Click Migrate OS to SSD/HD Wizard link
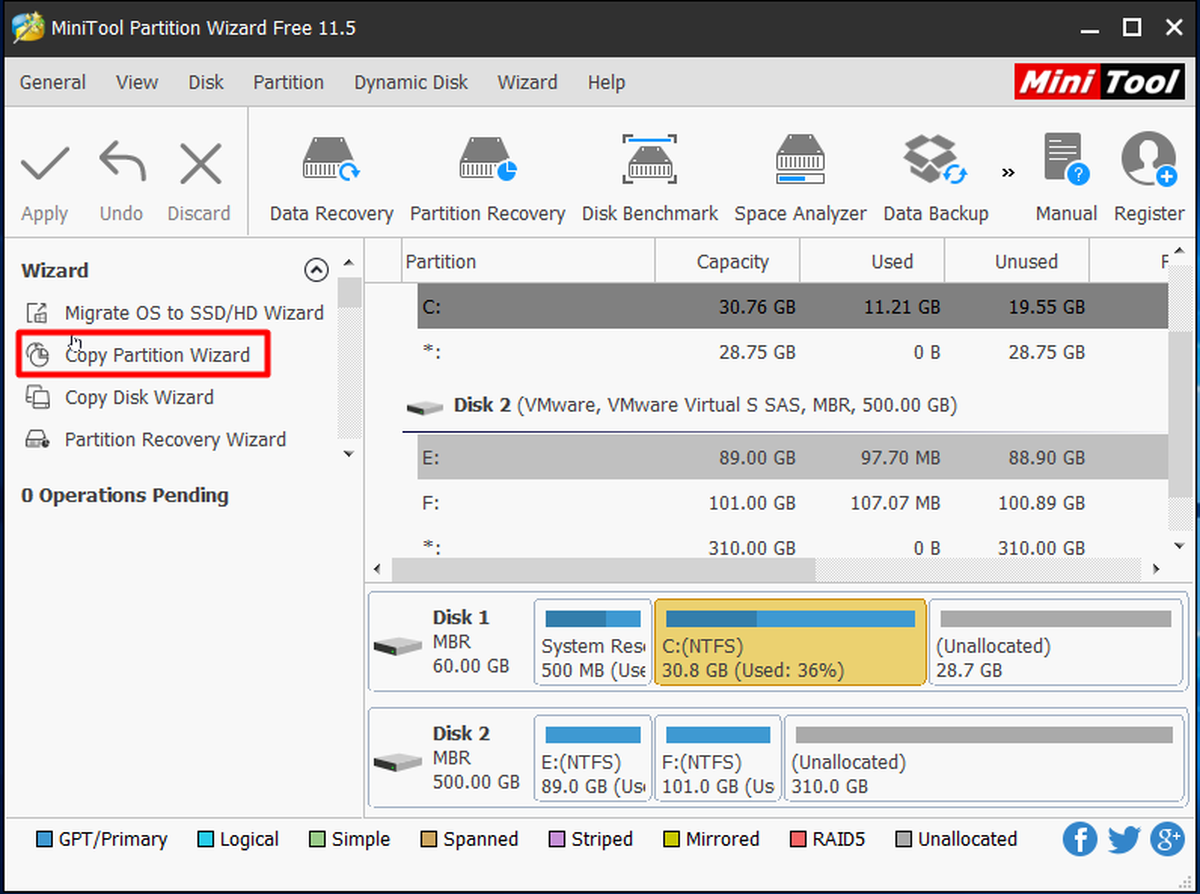 194,313
